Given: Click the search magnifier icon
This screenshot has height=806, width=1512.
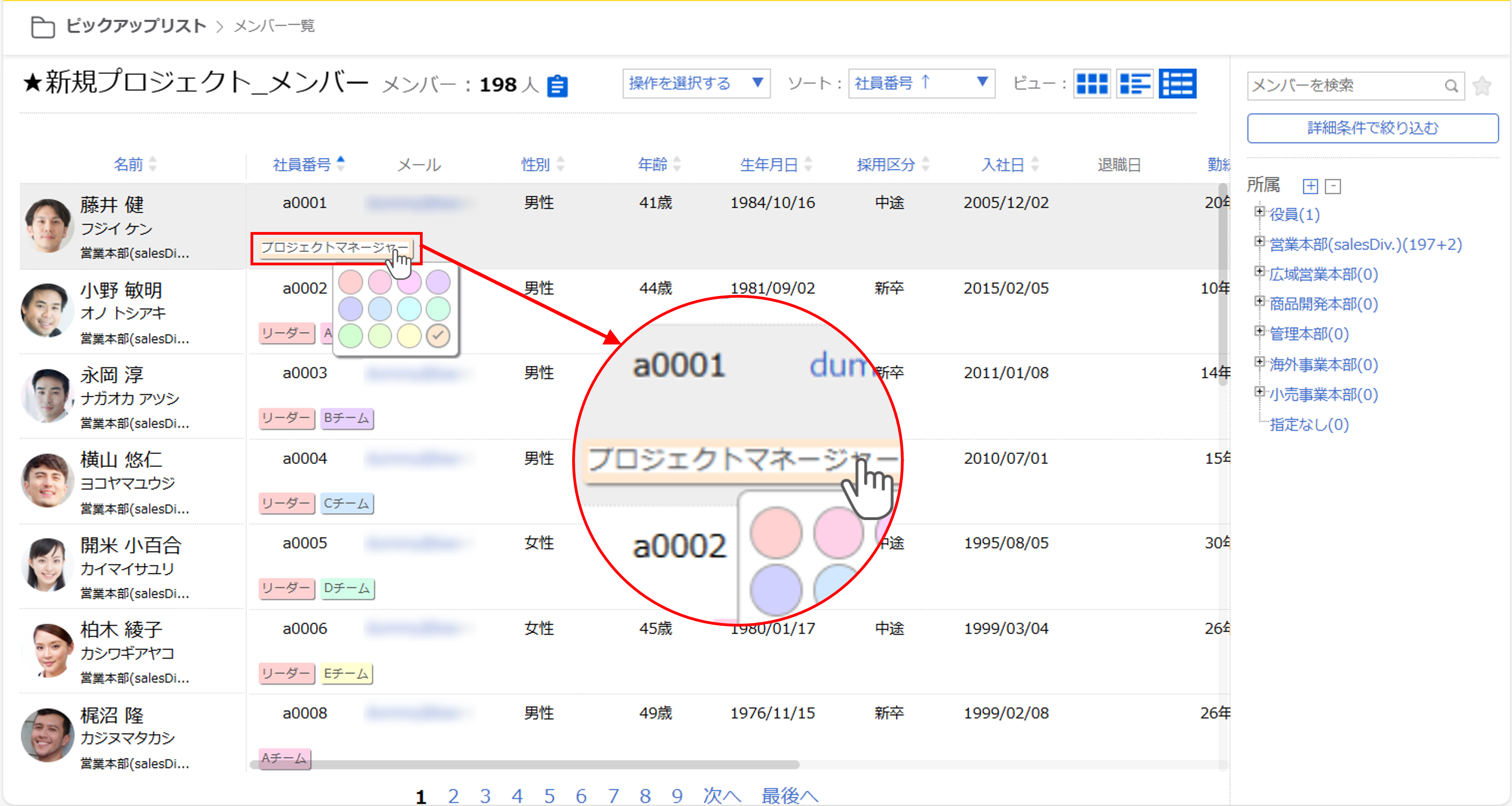Looking at the screenshot, I should (x=1451, y=86).
